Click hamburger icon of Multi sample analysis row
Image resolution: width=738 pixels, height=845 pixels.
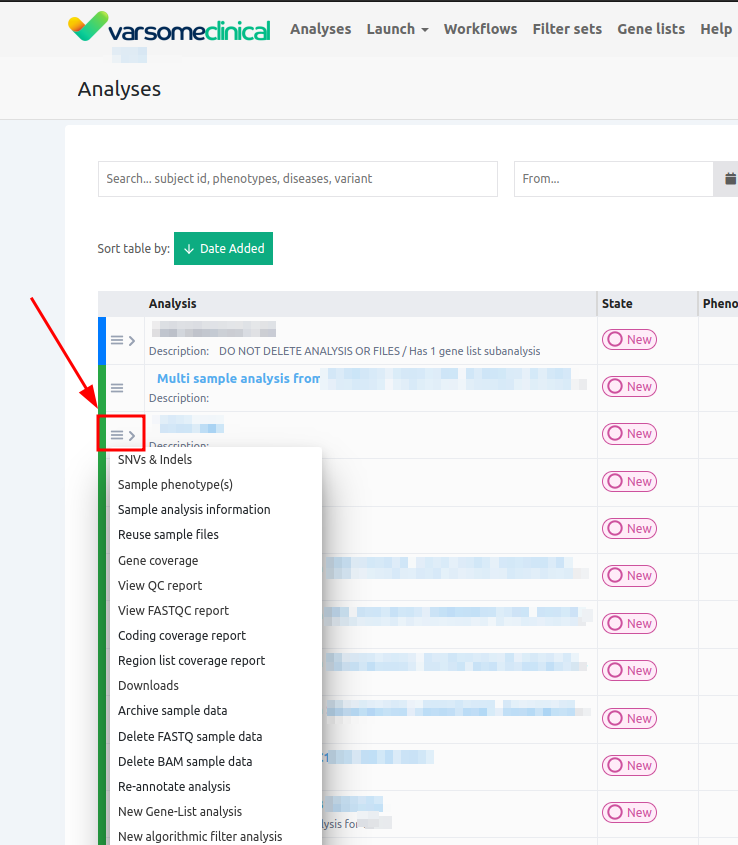(x=117, y=388)
